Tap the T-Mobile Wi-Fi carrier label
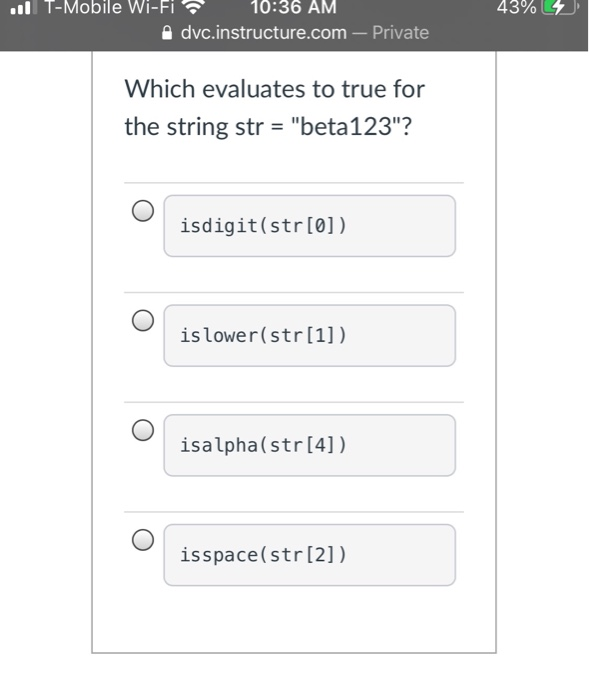The image size is (589, 700). [109, 7]
